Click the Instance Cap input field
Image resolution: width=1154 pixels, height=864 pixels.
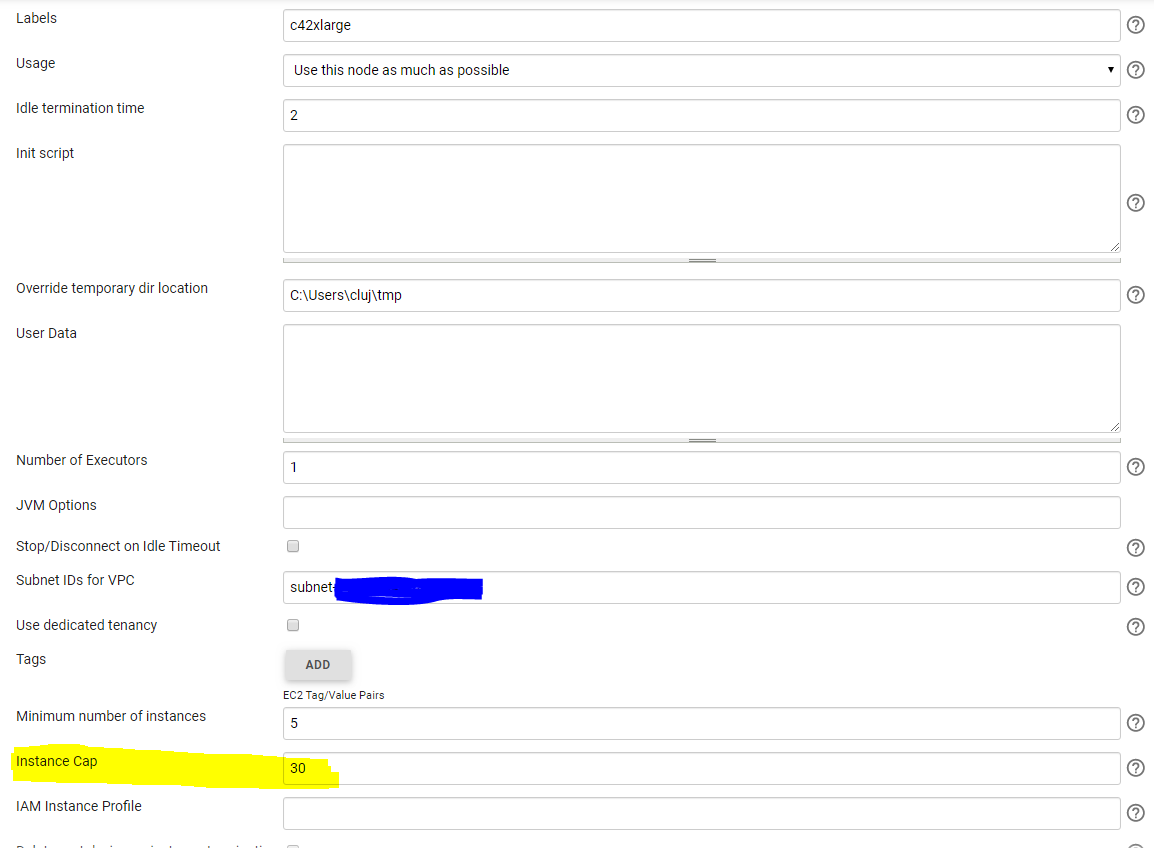tap(700, 768)
